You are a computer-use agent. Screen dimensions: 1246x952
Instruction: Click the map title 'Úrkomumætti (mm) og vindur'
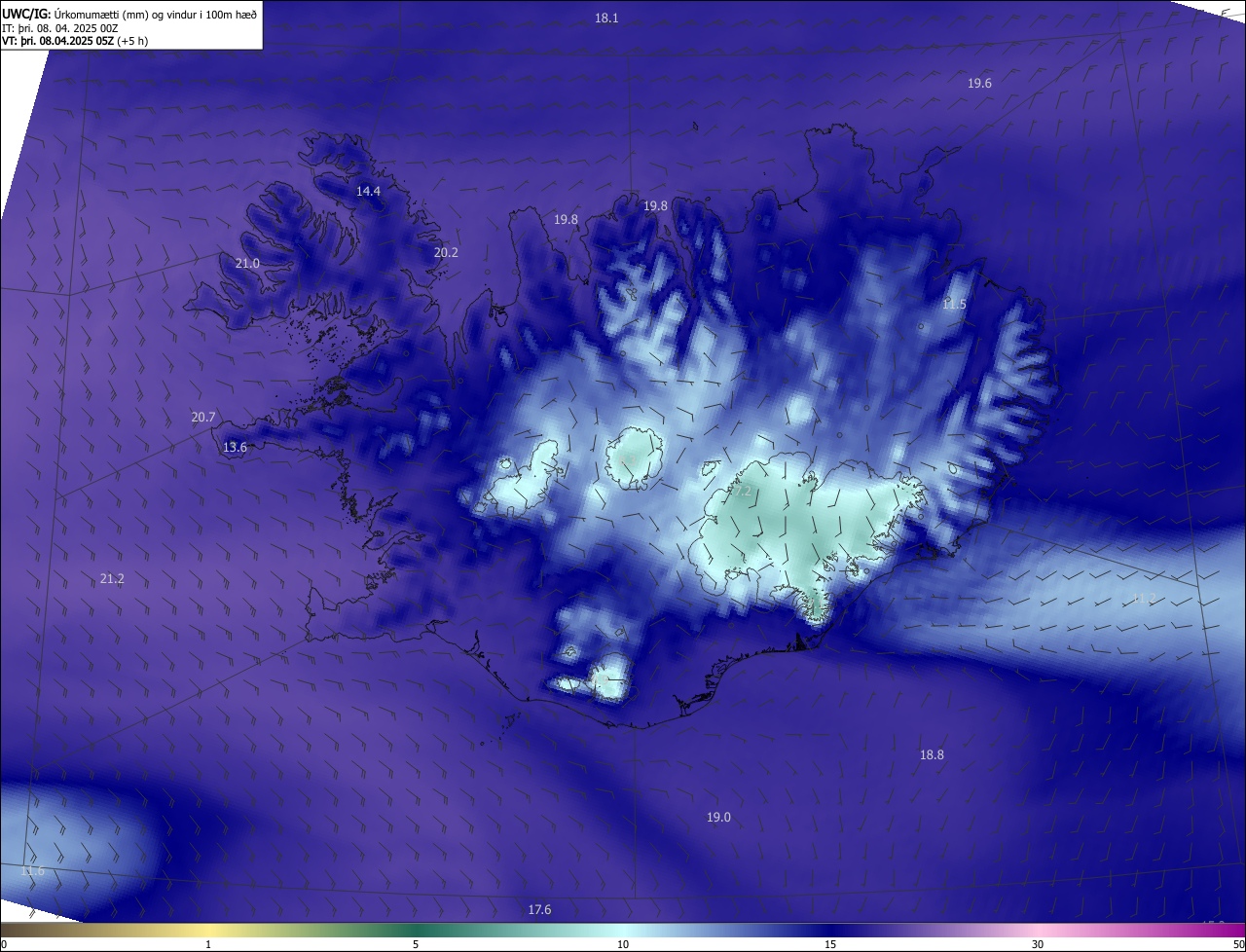click(156, 14)
